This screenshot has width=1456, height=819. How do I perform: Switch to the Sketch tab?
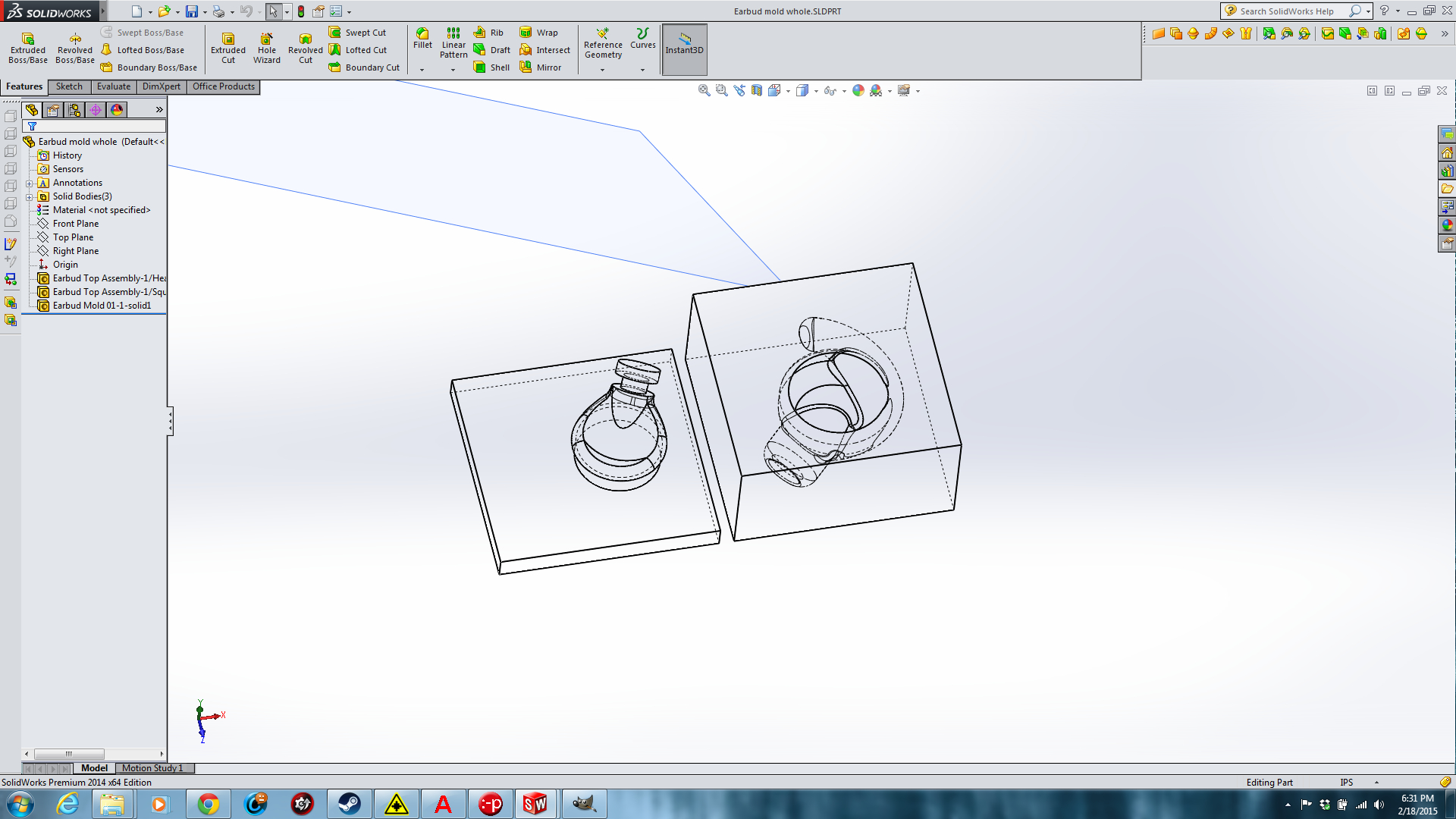click(69, 87)
